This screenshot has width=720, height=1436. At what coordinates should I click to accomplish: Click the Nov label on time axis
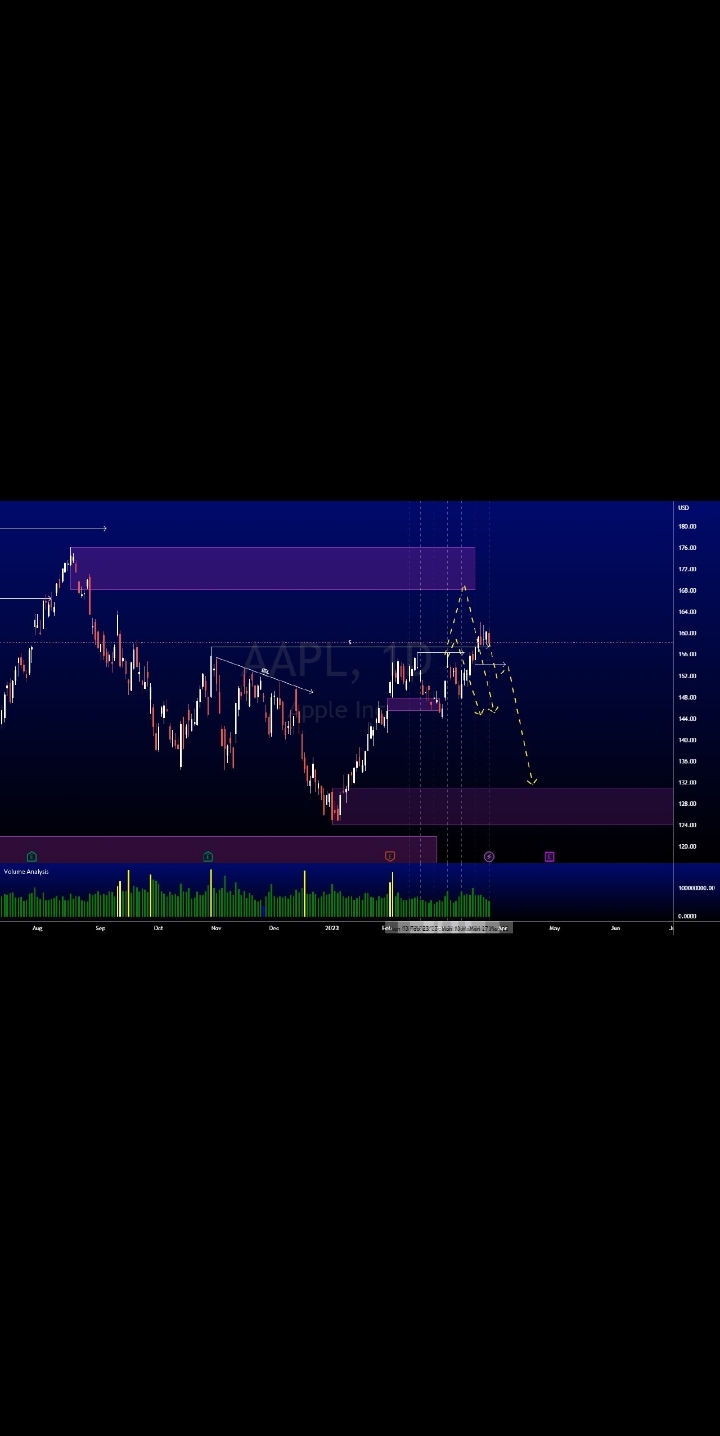[216, 928]
